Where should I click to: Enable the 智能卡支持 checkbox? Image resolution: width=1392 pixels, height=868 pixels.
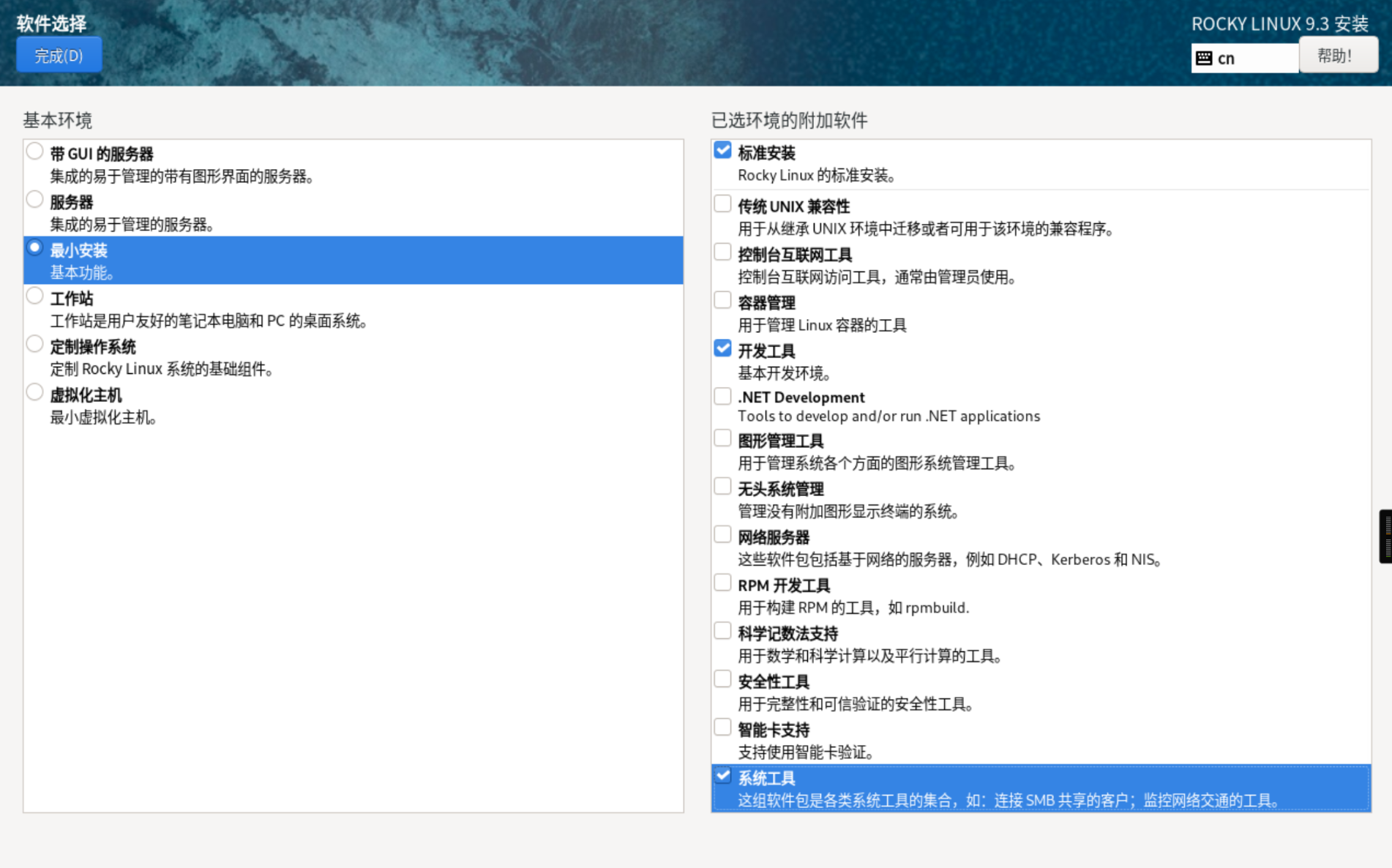[x=722, y=728]
